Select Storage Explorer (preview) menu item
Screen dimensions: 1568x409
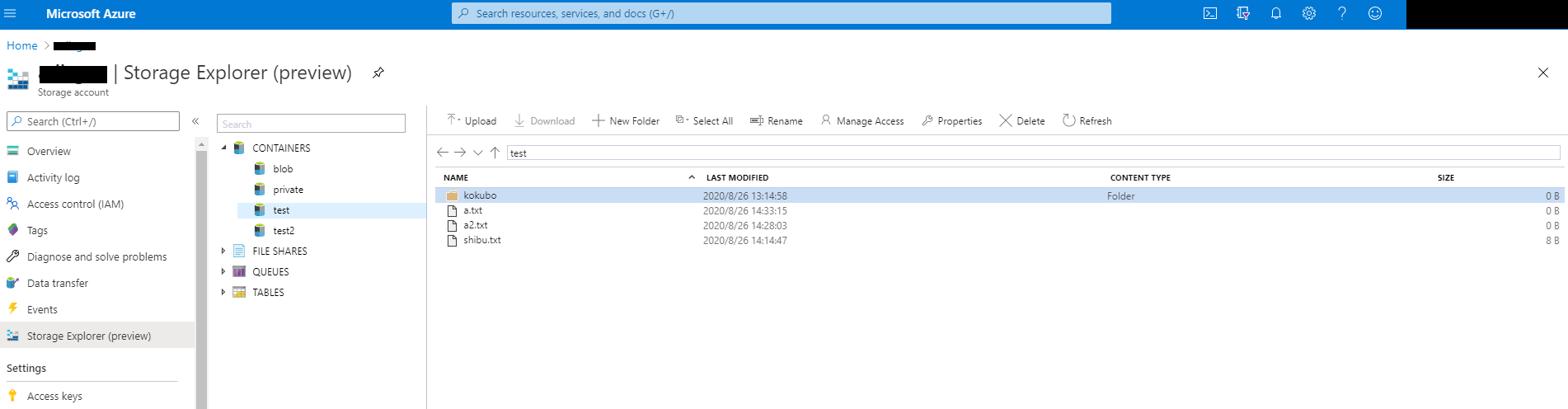97,336
